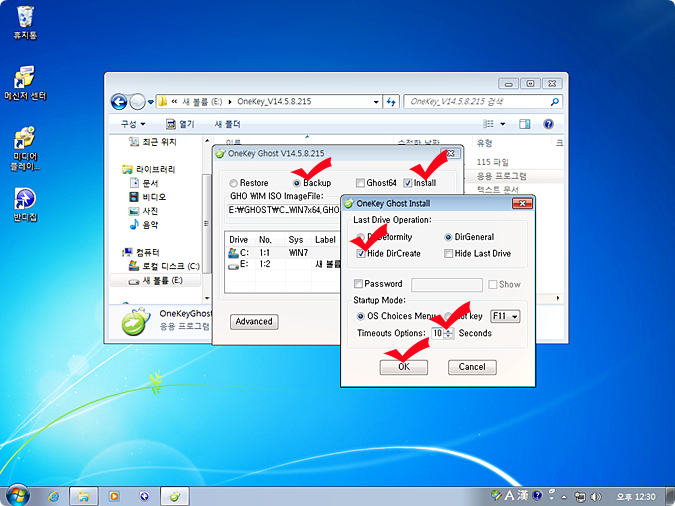Image resolution: width=675 pixels, height=506 pixels.
Task: Select the OS Choices Menu radio button
Action: (360, 316)
